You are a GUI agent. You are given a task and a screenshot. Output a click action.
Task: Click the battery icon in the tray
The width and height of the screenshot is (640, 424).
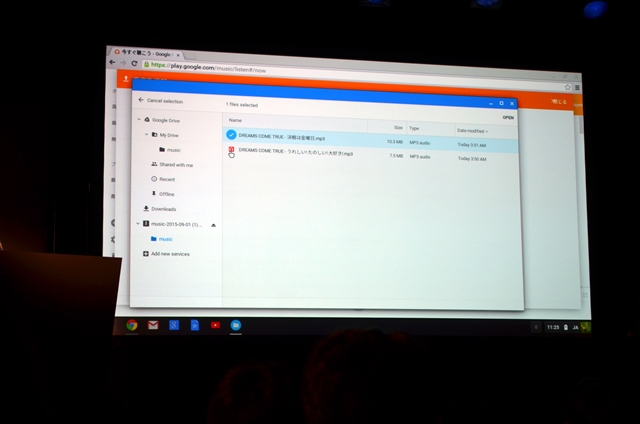pyautogui.click(x=566, y=327)
